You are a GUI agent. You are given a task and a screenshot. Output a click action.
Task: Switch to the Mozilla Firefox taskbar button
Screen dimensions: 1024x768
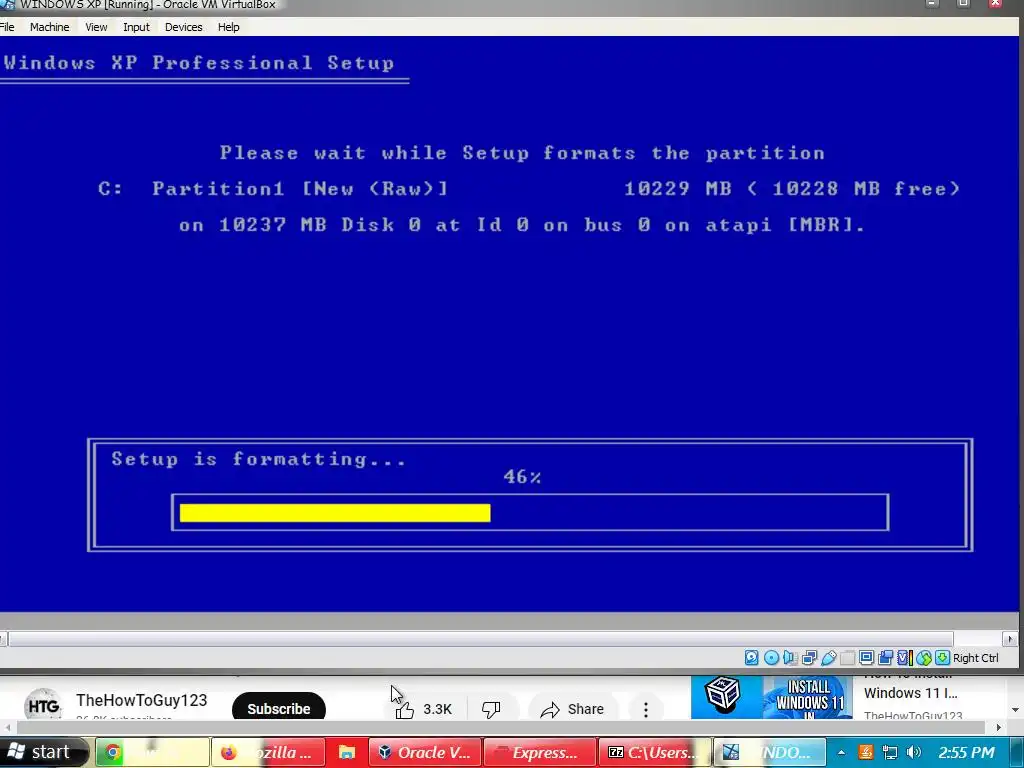click(268, 752)
